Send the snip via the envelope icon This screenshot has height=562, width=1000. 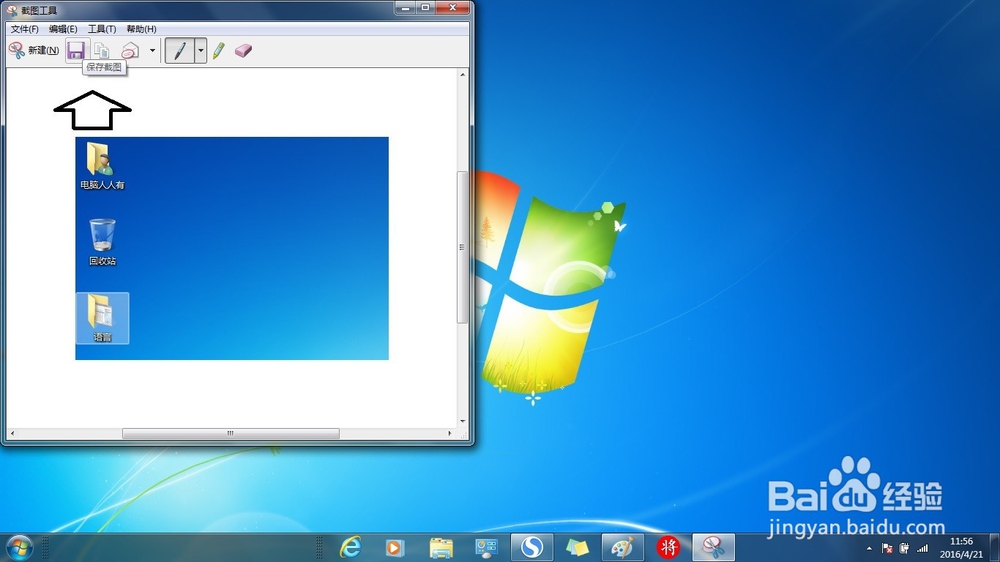click(130, 50)
